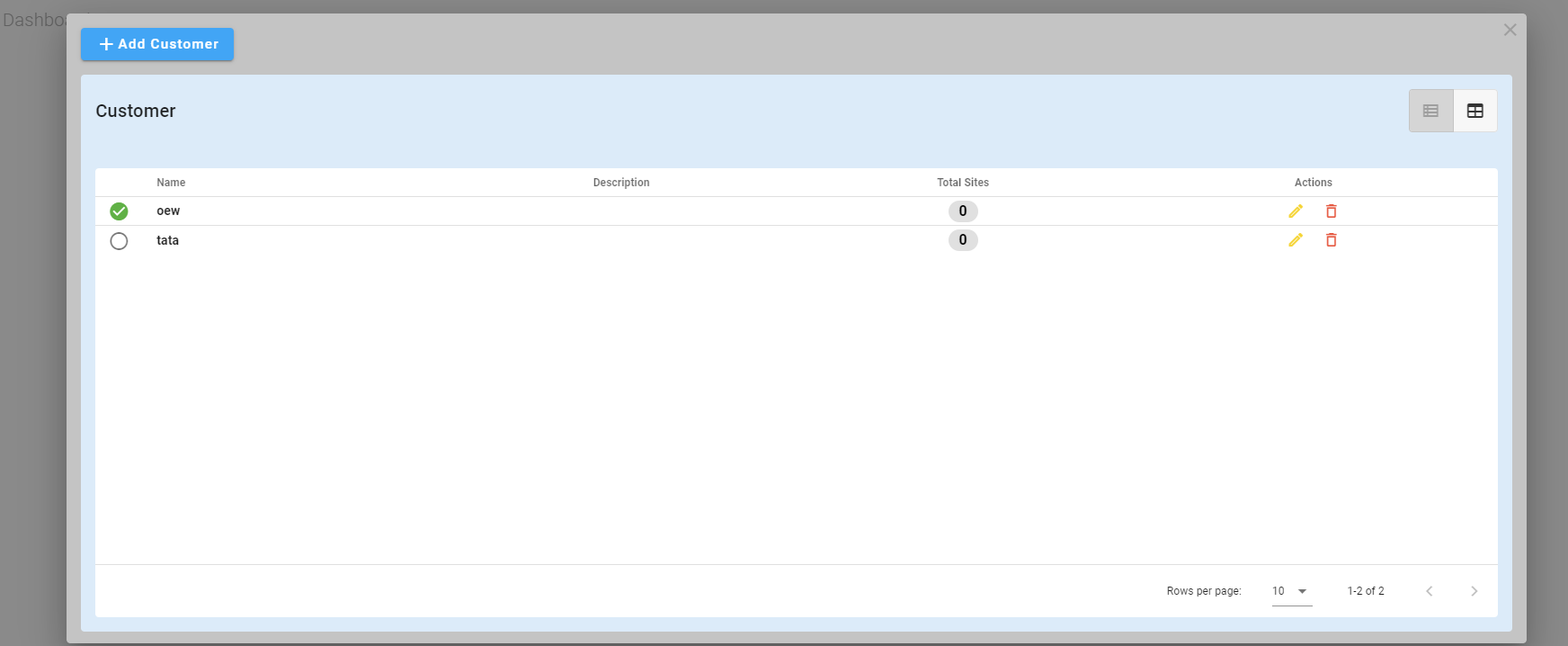Go to the next page of customers
This screenshot has height=646, width=1568.
1474,591
